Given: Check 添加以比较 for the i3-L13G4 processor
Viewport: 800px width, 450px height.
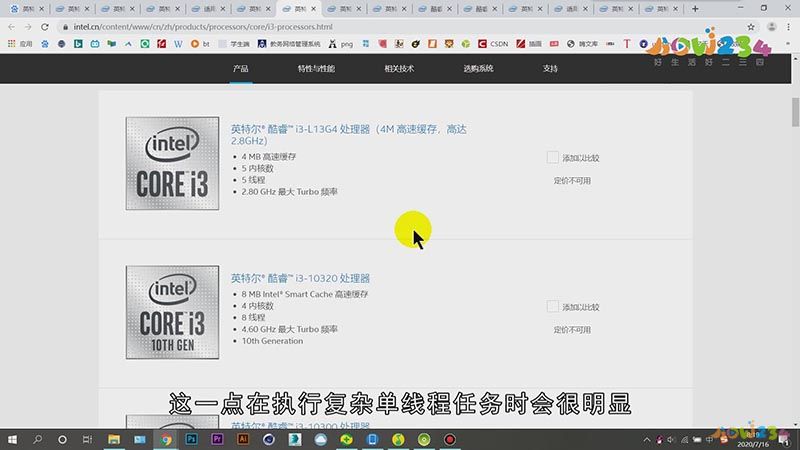Looking at the screenshot, I should click(x=552, y=157).
